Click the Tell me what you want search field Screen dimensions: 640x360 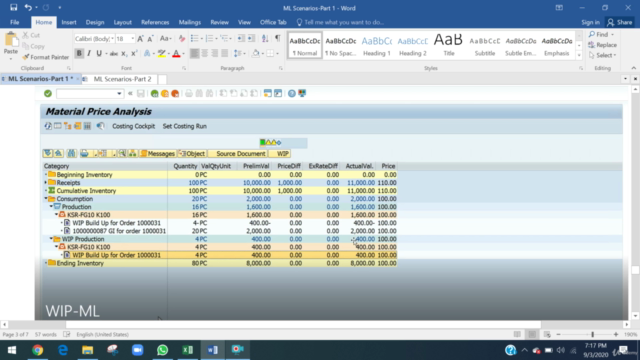coord(341,22)
